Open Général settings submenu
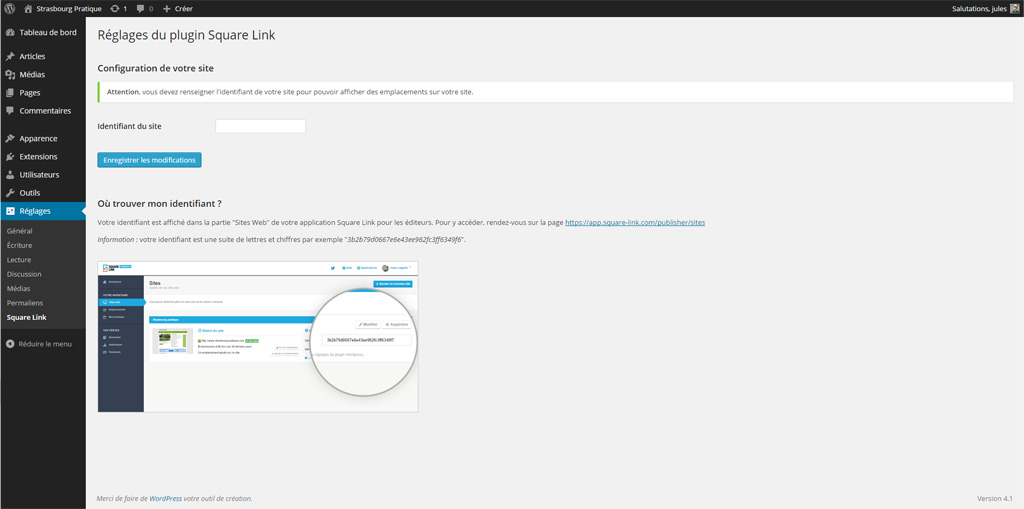The height and width of the screenshot is (509, 1024). click(20, 231)
